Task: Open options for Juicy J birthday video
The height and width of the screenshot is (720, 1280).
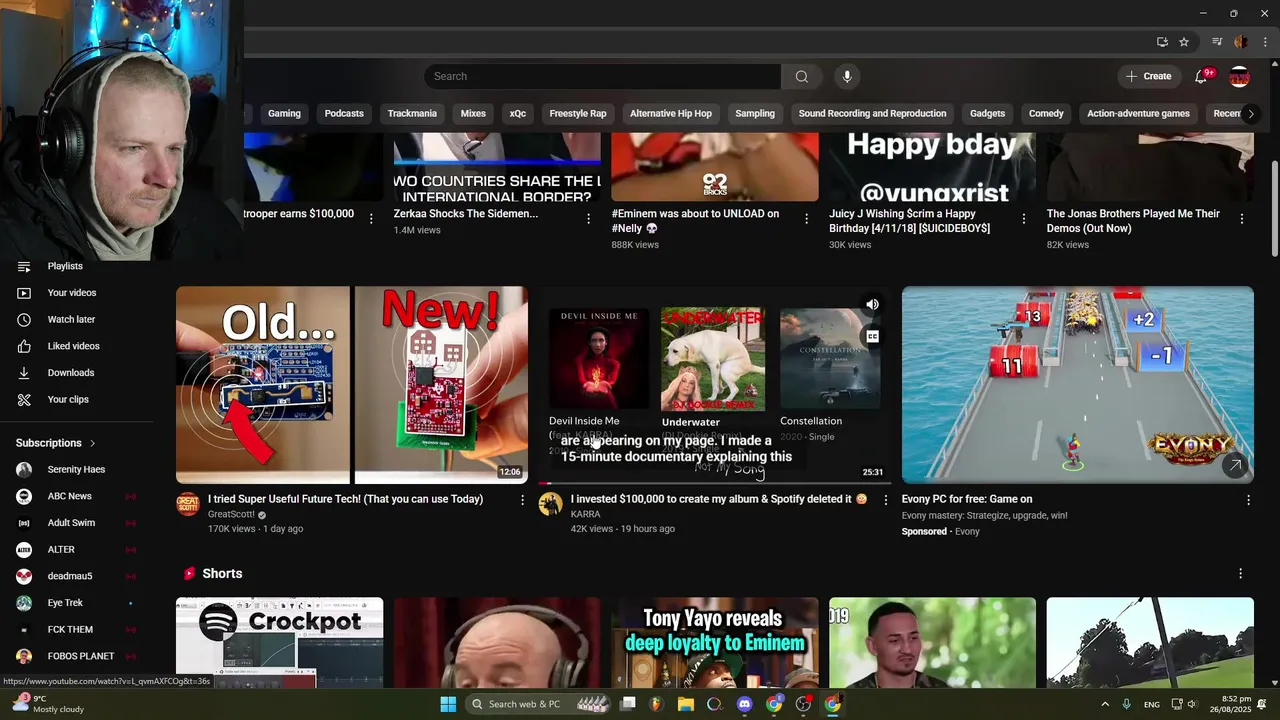Action: tap(1024, 218)
